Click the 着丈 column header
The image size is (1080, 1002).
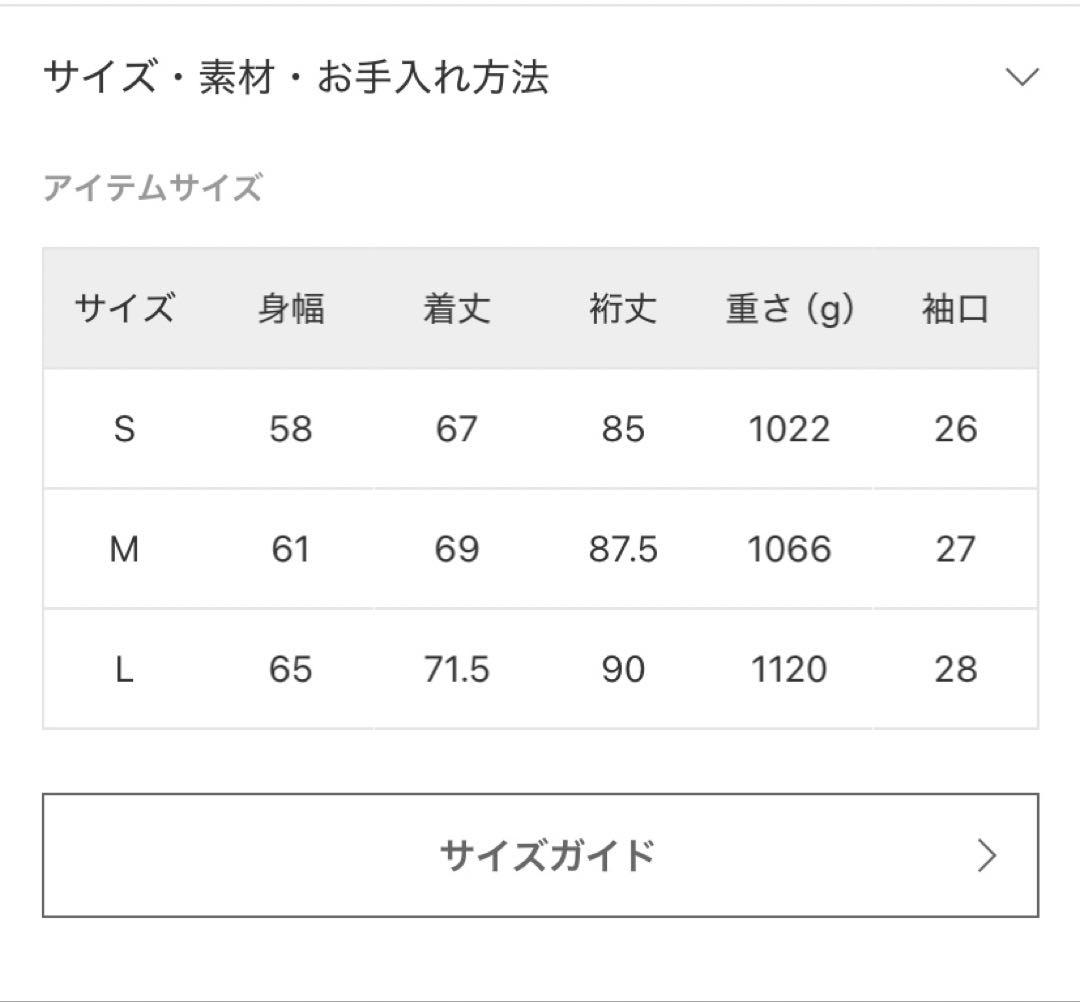(457, 310)
